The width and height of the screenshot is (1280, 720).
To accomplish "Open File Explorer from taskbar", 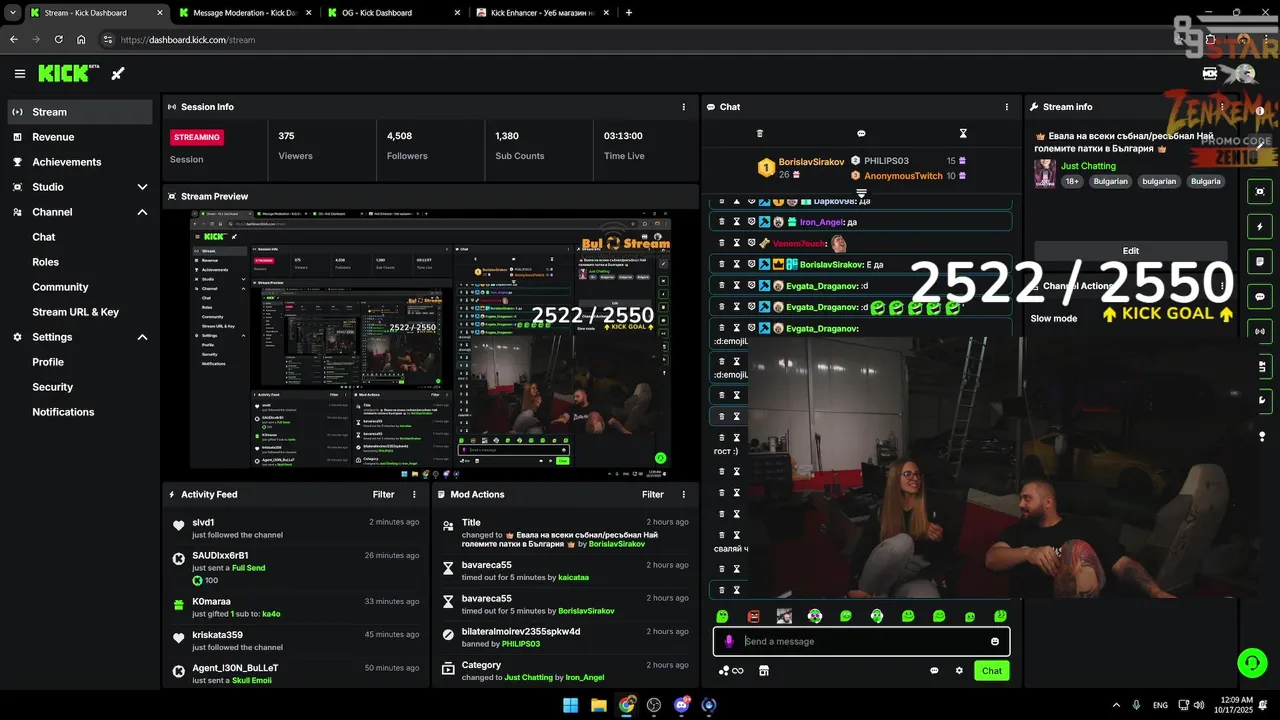I will click(598, 705).
